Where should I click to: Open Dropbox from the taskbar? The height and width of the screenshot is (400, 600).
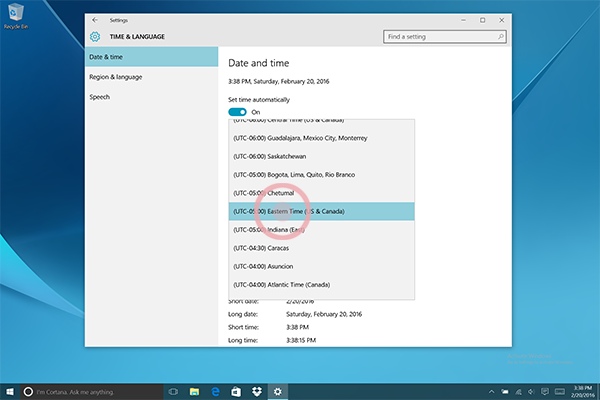coord(257,392)
